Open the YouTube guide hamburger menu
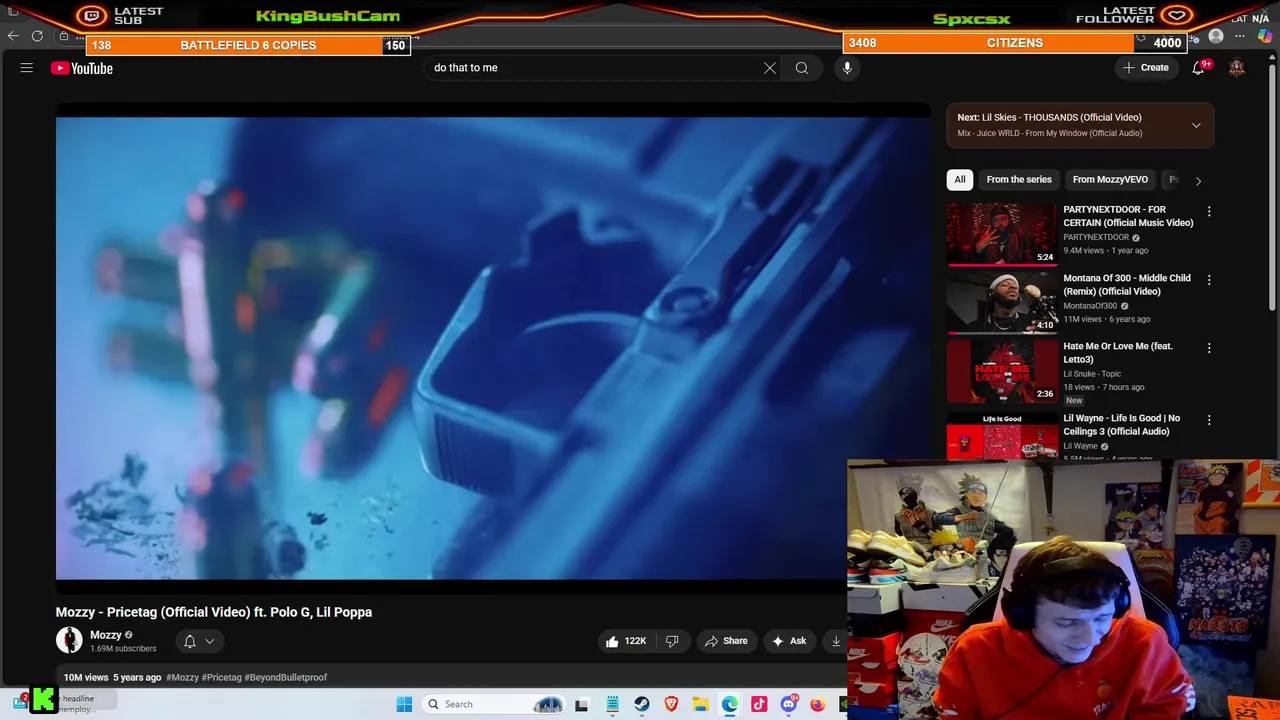Viewport: 1280px width, 720px height. (x=27, y=68)
